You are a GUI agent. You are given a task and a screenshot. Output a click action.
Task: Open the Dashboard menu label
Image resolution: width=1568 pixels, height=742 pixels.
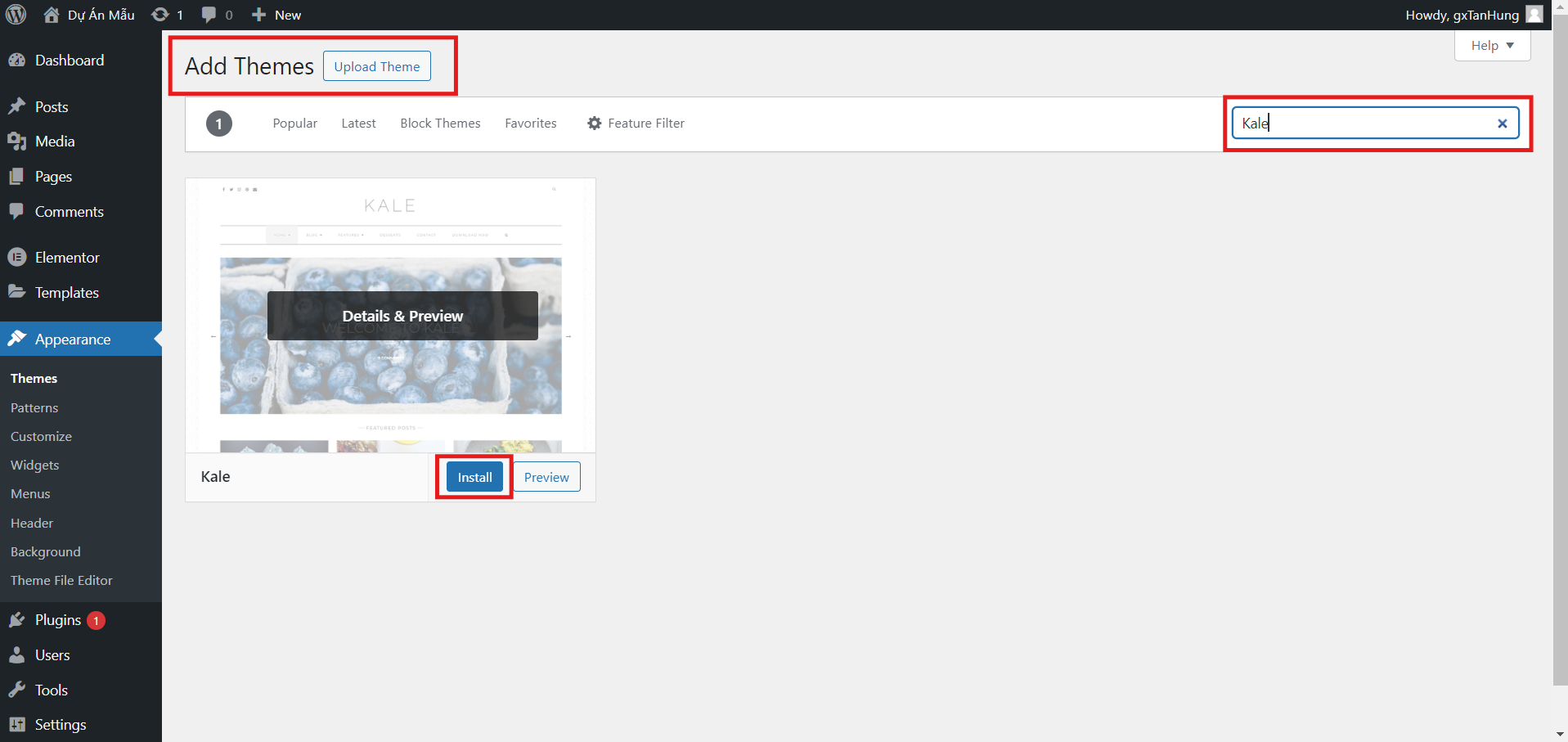[x=70, y=61]
